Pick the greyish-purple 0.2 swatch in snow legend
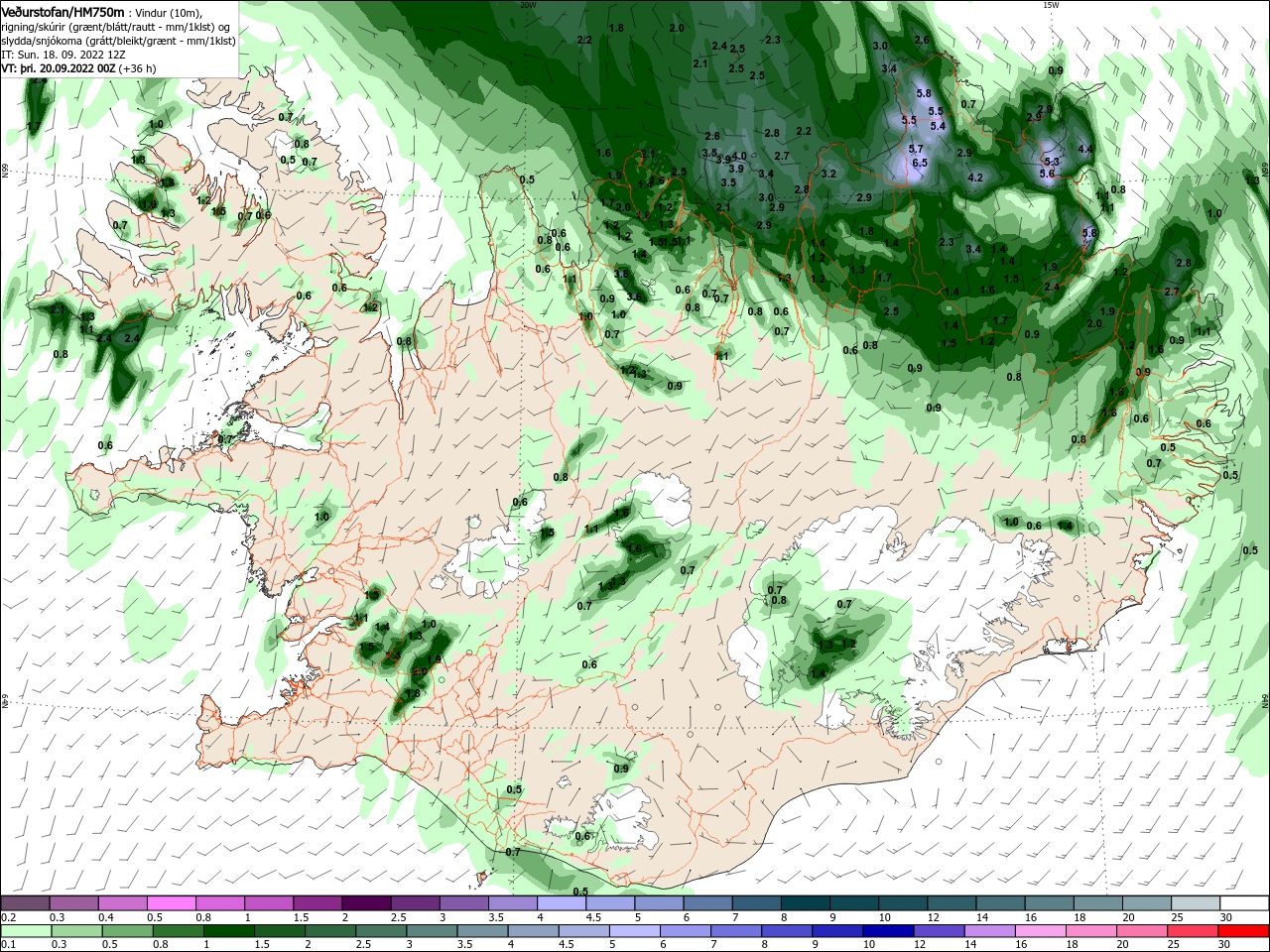The image size is (1270, 952). click(25, 903)
